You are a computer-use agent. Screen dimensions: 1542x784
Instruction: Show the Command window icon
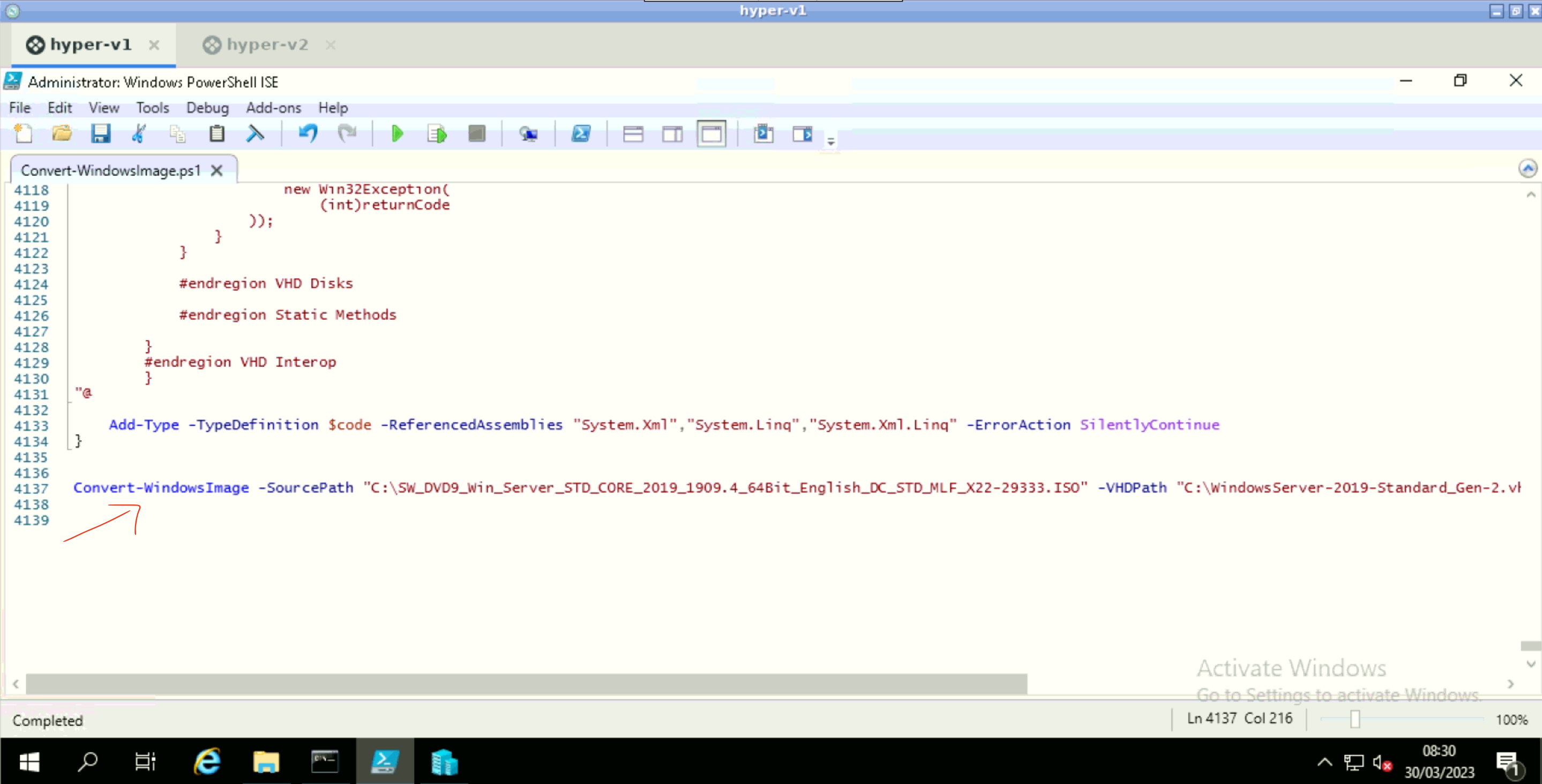click(x=763, y=133)
